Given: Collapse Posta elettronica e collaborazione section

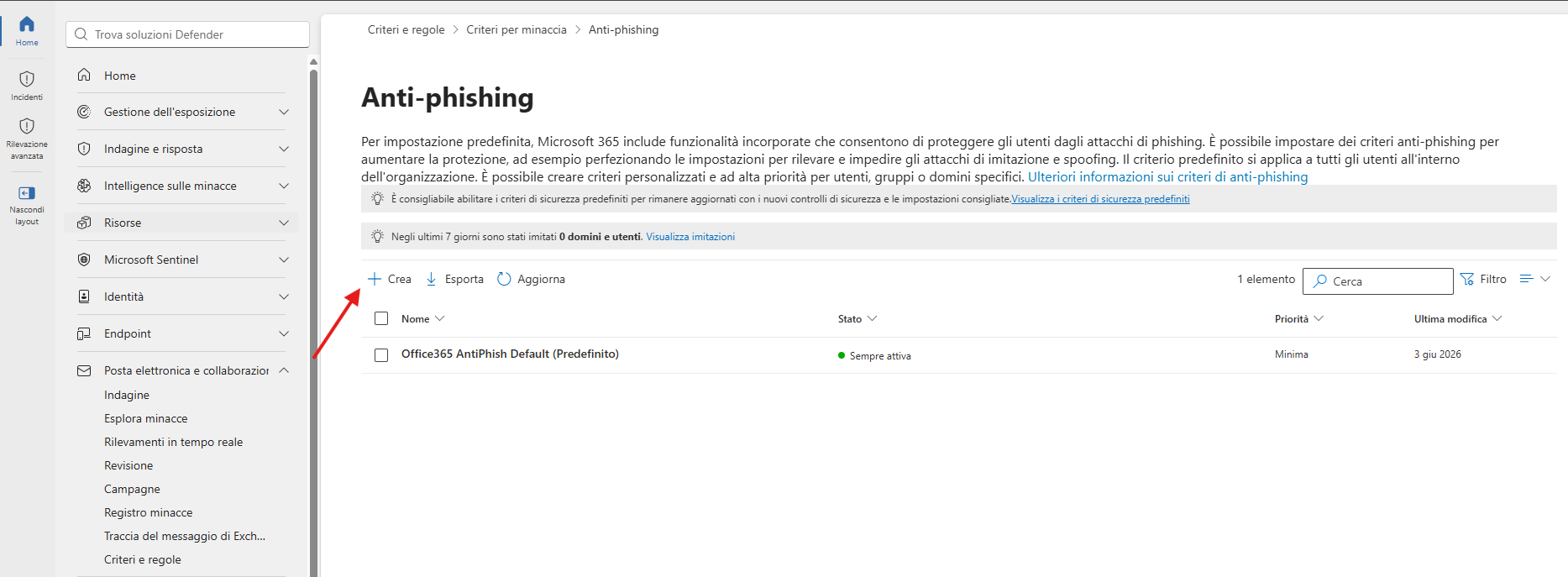Looking at the screenshot, I should click(284, 370).
